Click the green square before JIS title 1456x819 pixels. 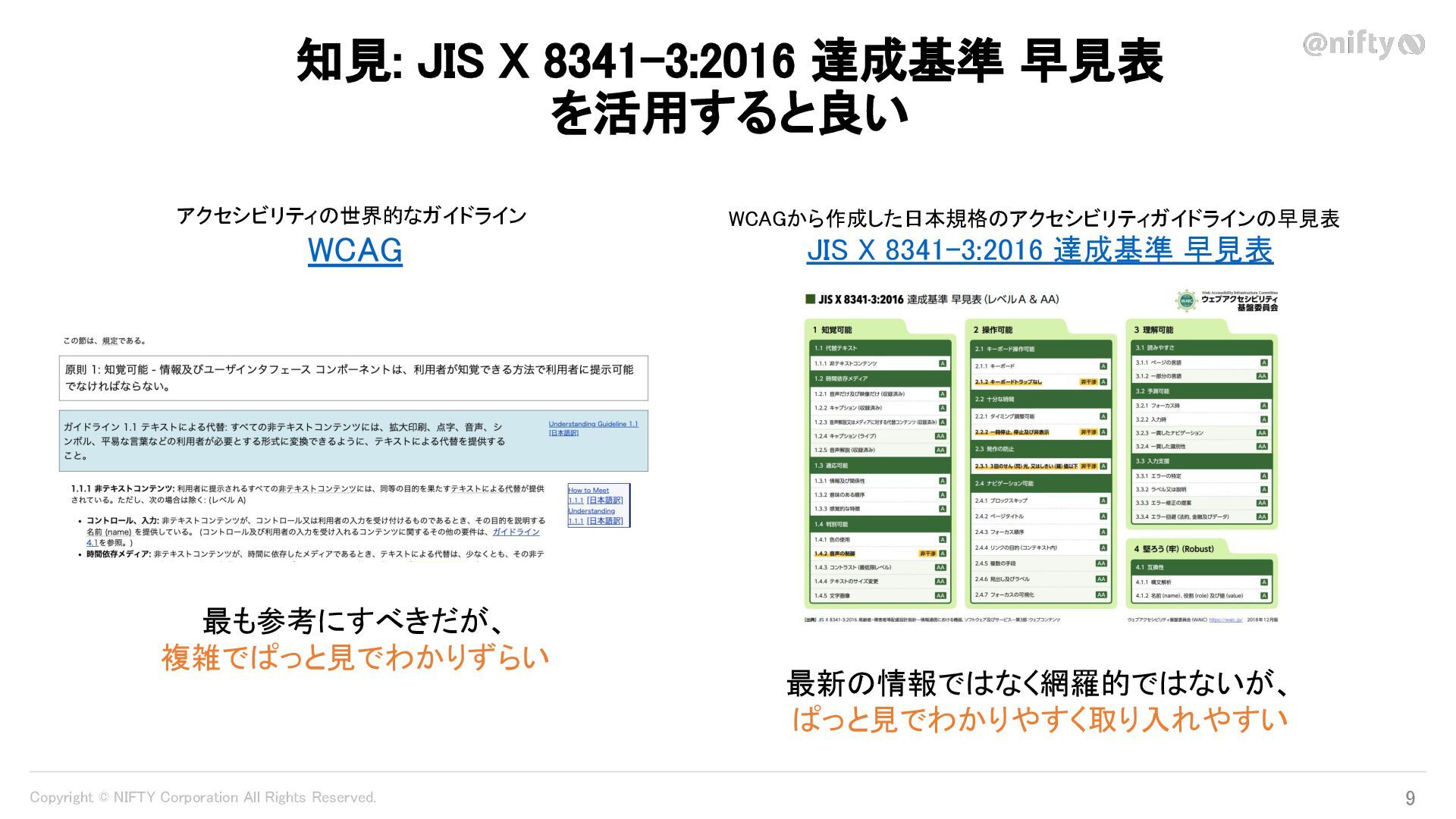pos(810,300)
